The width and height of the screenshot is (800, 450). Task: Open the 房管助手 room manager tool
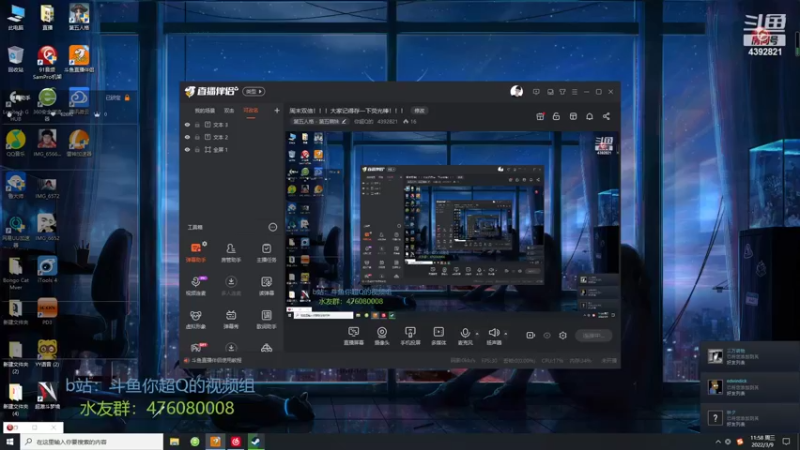click(231, 253)
